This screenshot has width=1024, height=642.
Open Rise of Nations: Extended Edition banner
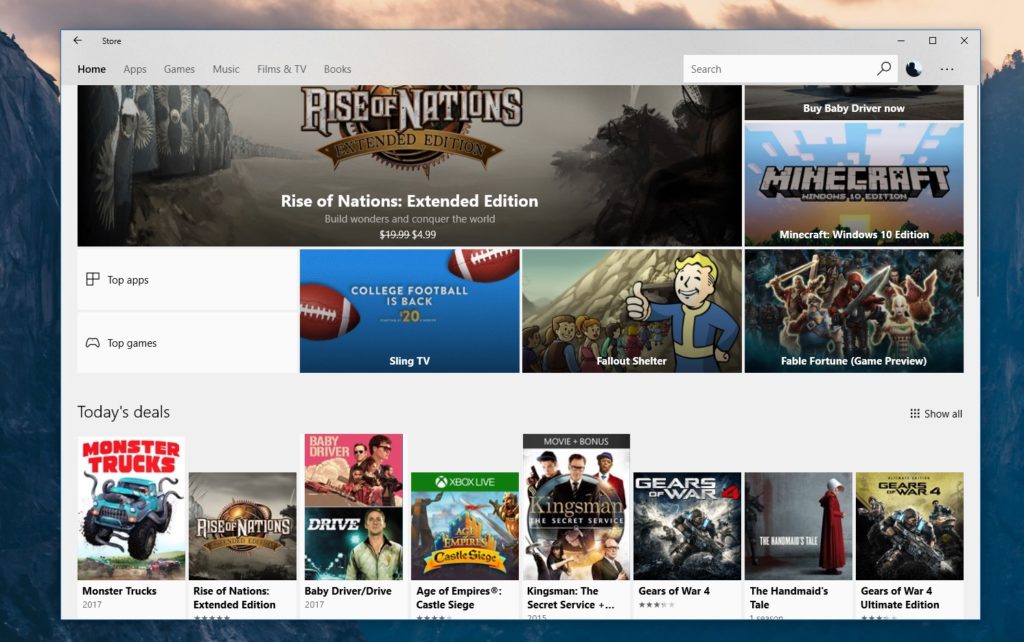click(x=409, y=165)
